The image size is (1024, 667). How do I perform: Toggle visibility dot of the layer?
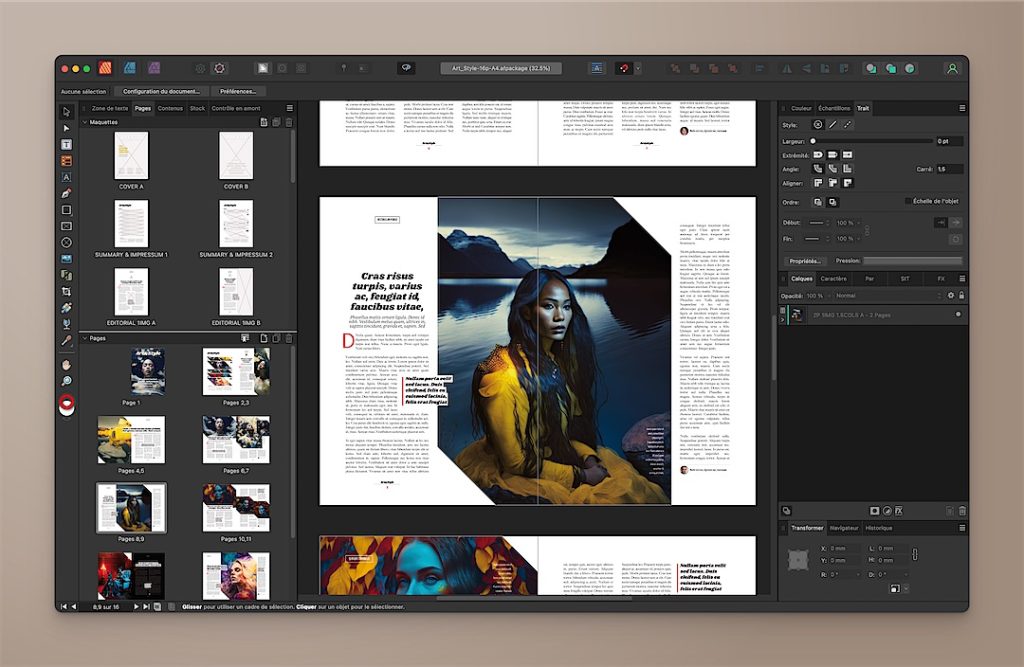point(958,314)
